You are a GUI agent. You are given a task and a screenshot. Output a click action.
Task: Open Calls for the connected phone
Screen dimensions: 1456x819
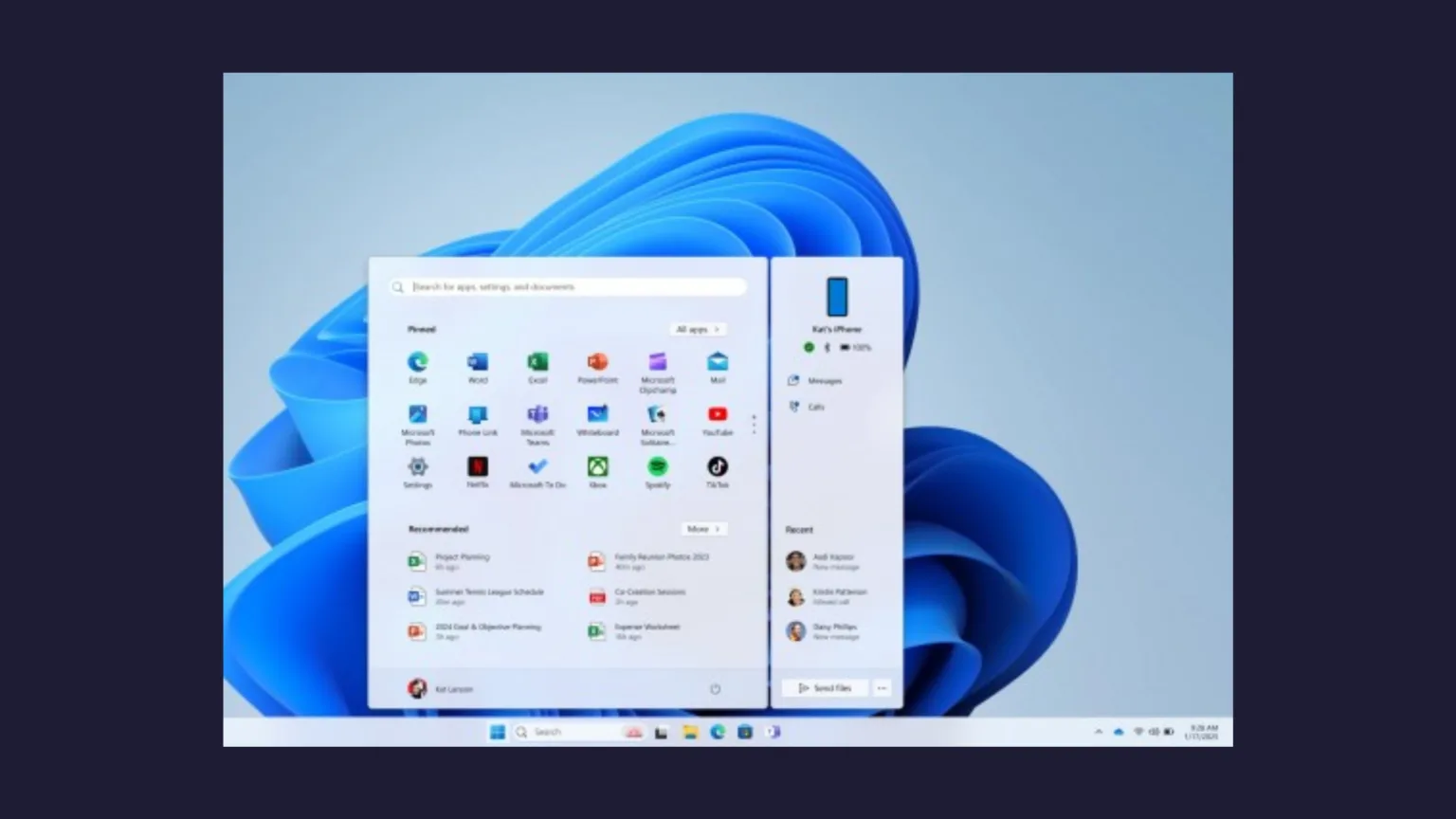click(x=815, y=407)
